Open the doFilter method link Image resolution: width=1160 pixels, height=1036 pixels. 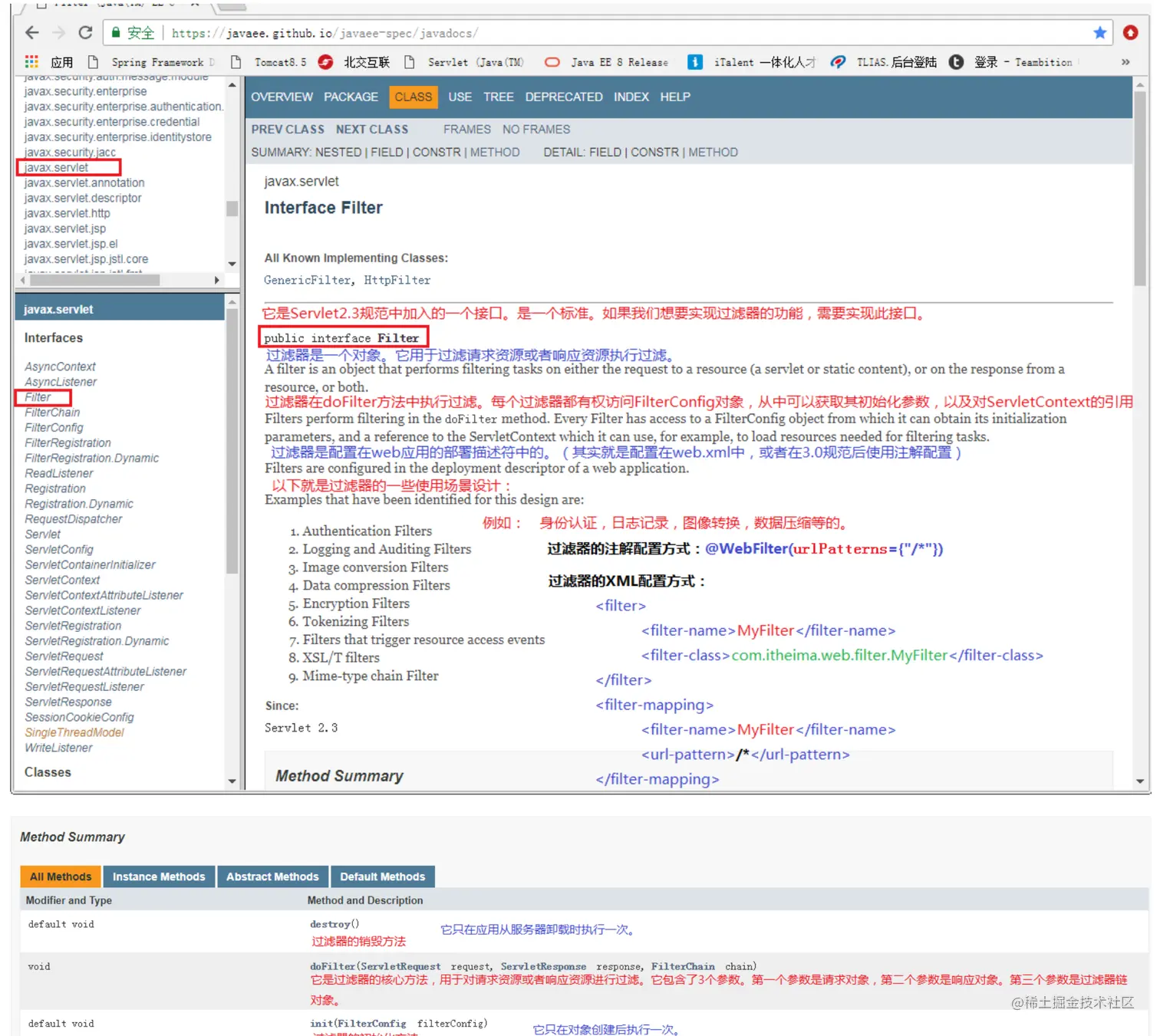pyautogui.click(x=332, y=967)
